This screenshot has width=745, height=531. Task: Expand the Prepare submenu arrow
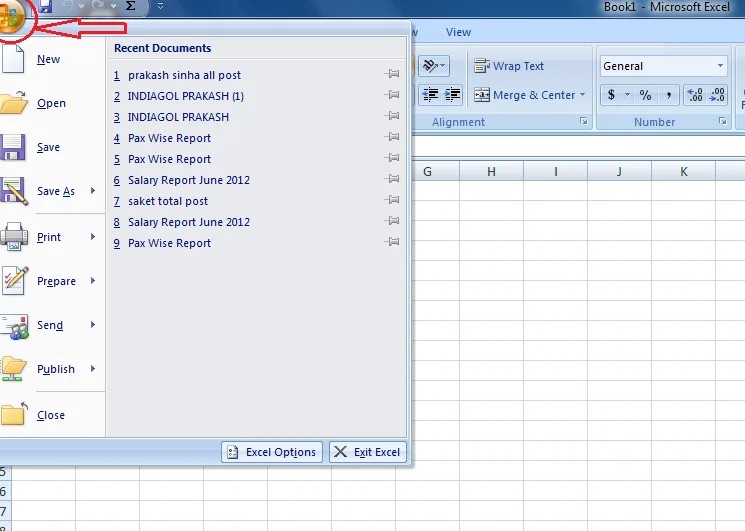coord(93,281)
